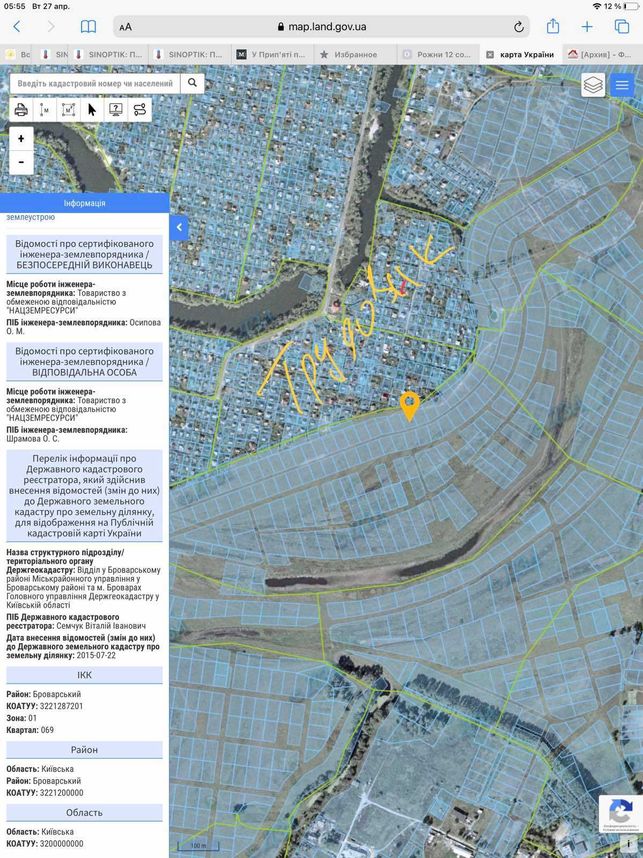Switch to the '[Архив] - Ф...' tab
This screenshot has width=643, height=858.
(603, 54)
